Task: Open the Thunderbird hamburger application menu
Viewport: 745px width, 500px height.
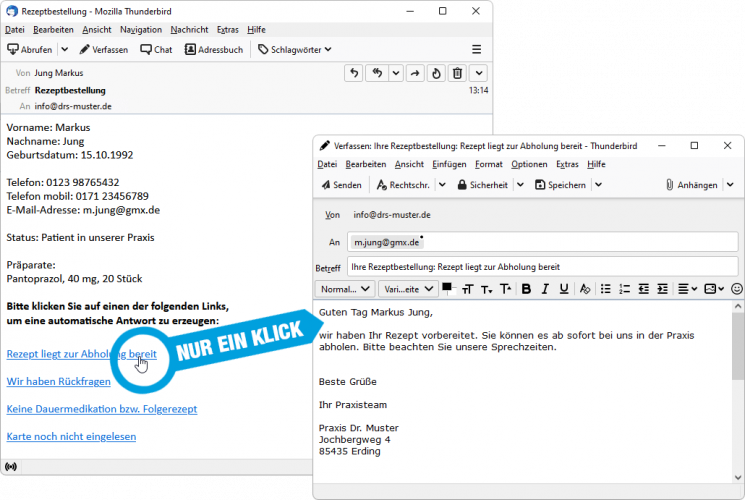Action: pos(476,49)
